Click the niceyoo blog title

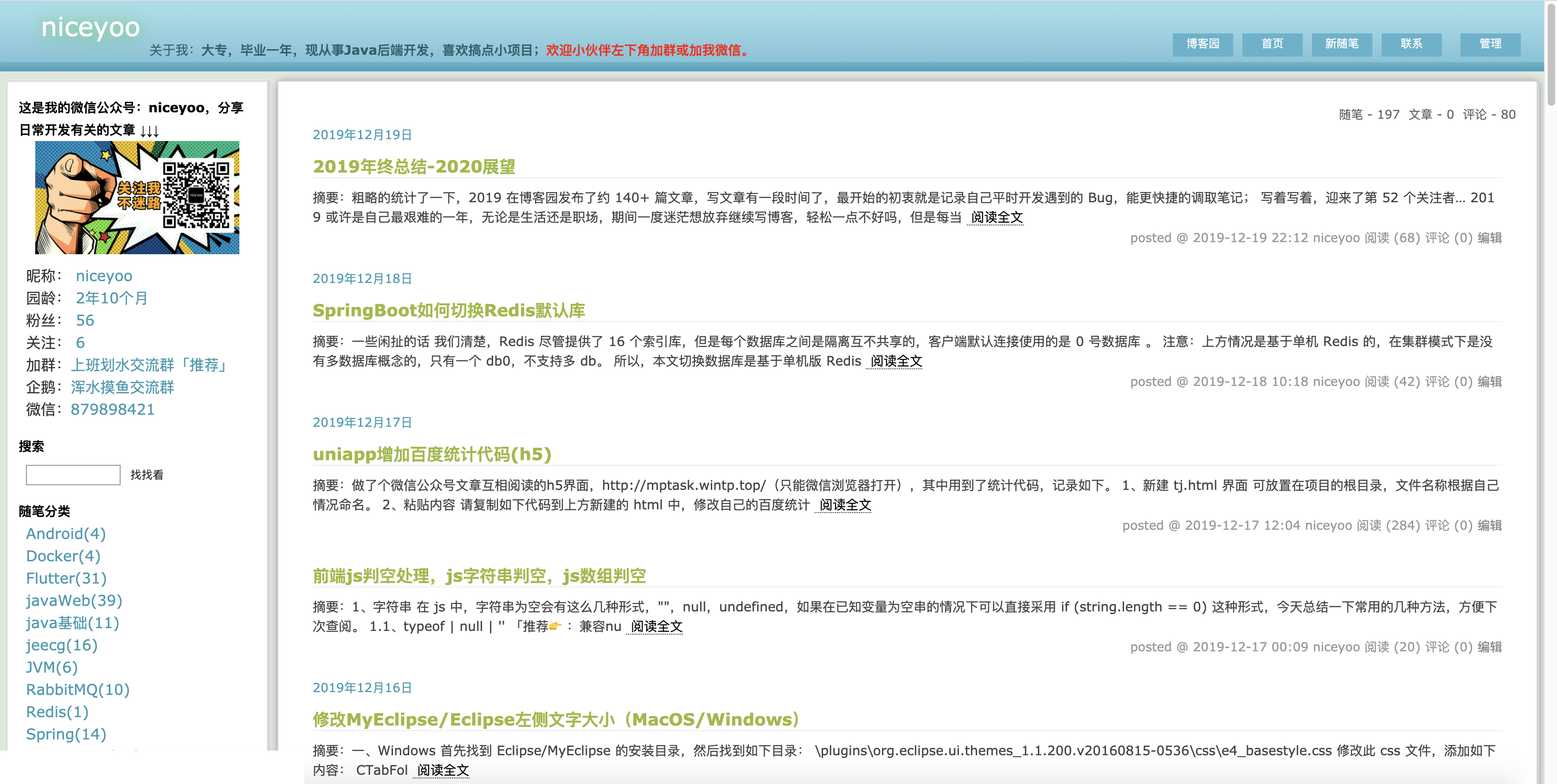(x=90, y=27)
